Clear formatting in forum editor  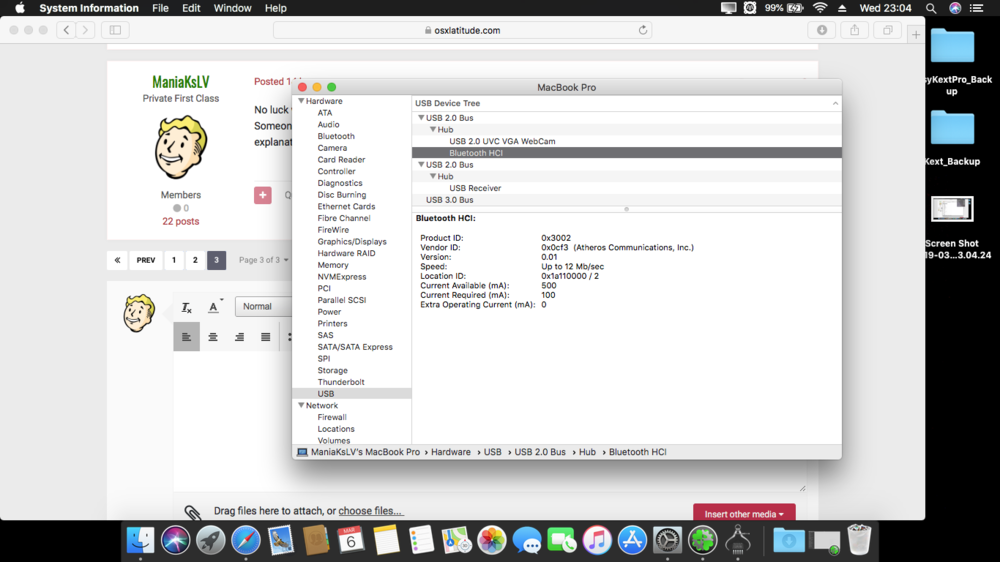[x=186, y=307]
